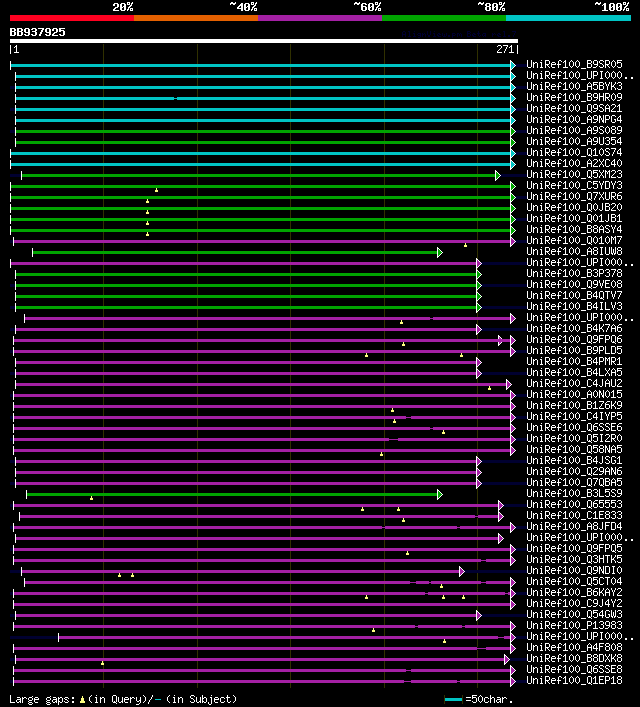Image resolution: width=640 pixels, height=707 pixels.
Task: Click the cyan ~100% identity legend segment
Action: tap(568, 18)
